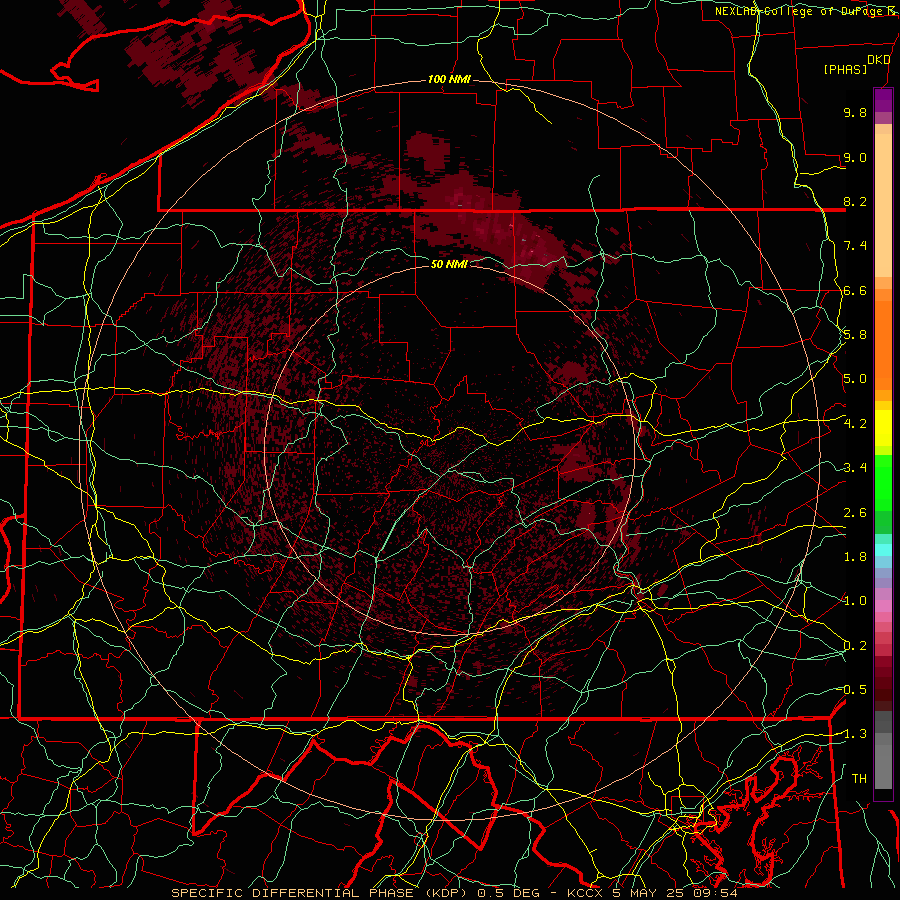Screen dimensions: 900x900
Task: Click the 3.4 value on the color scale
Action: (x=855, y=468)
